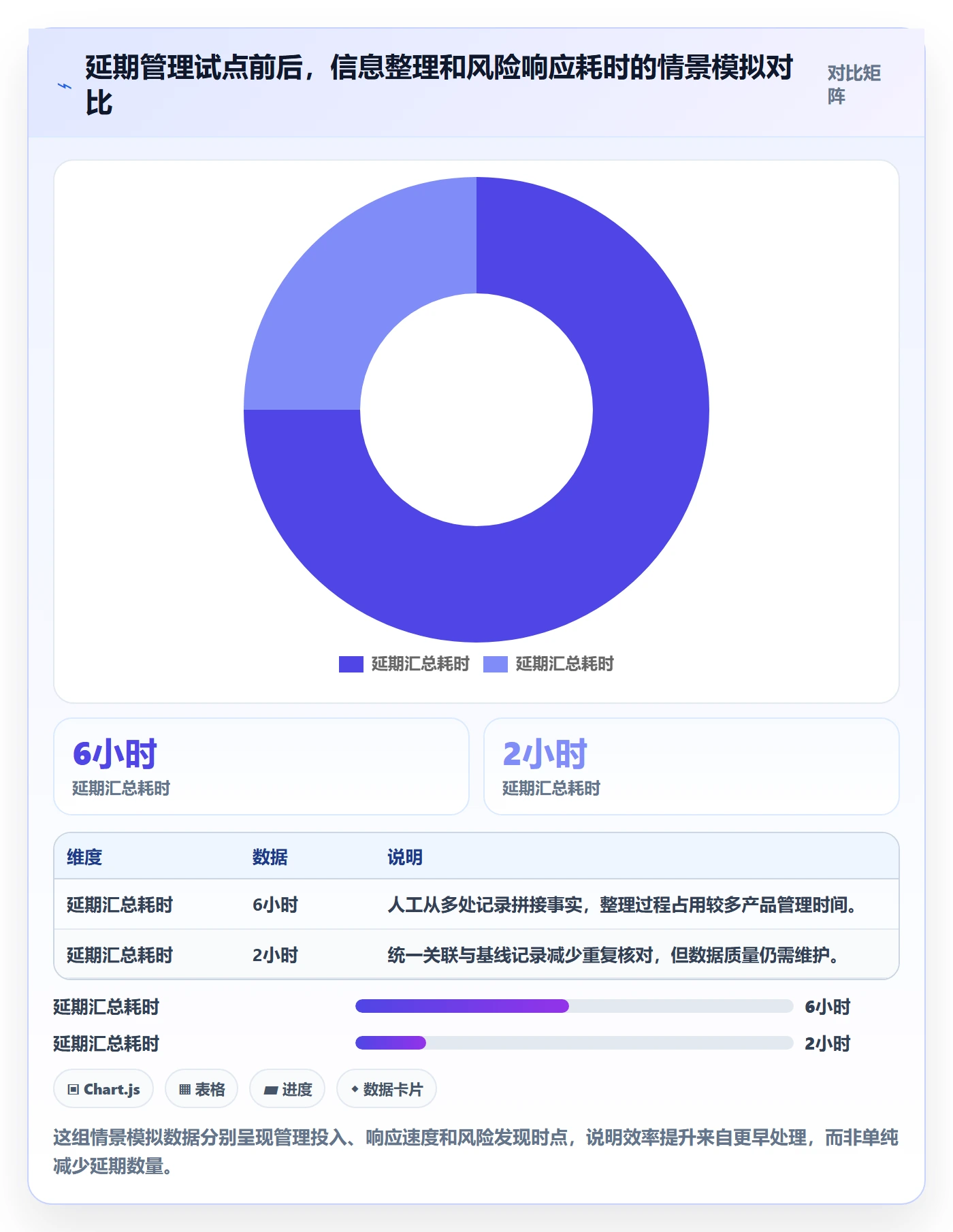Click the Chart.js tag chip
Image resolution: width=953 pixels, height=1232 pixels.
(103, 1089)
